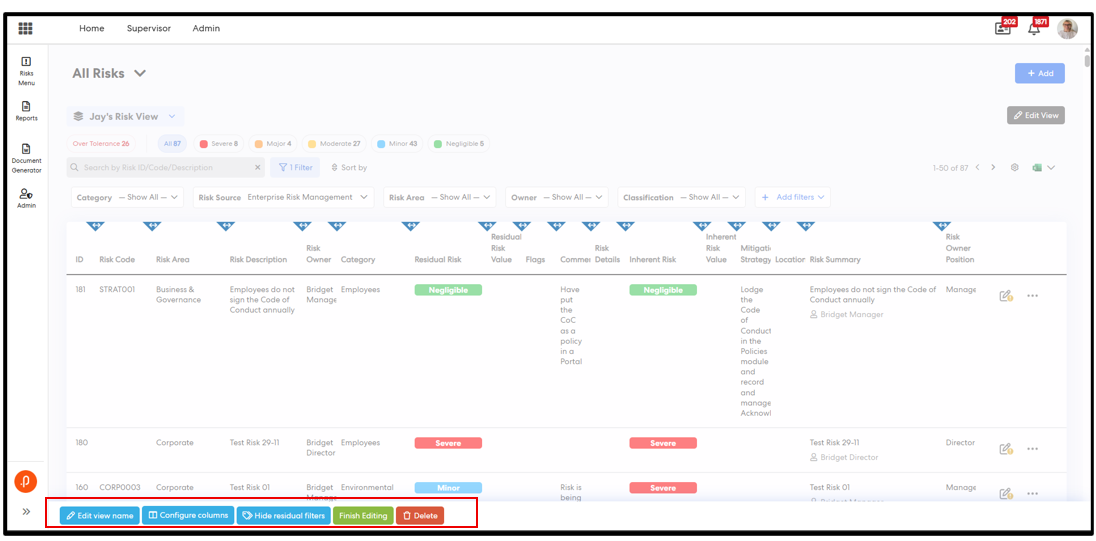Open Document Generator in the sidebar
This screenshot has width=1096, height=541.
[26, 157]
